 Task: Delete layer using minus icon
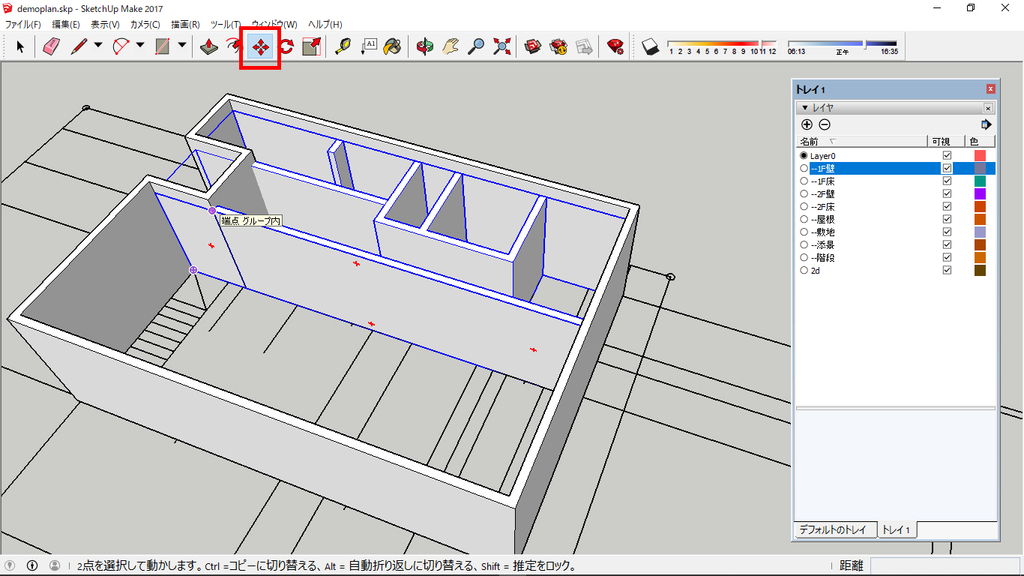(825, 125)
